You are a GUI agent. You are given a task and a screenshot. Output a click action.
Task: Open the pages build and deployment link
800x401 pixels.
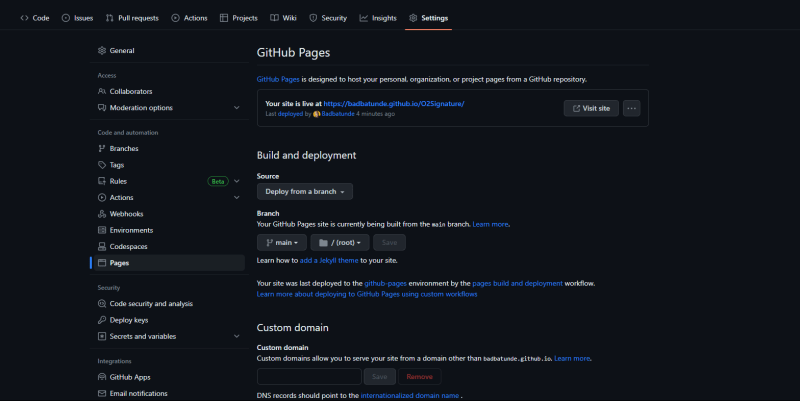[517, 283]
